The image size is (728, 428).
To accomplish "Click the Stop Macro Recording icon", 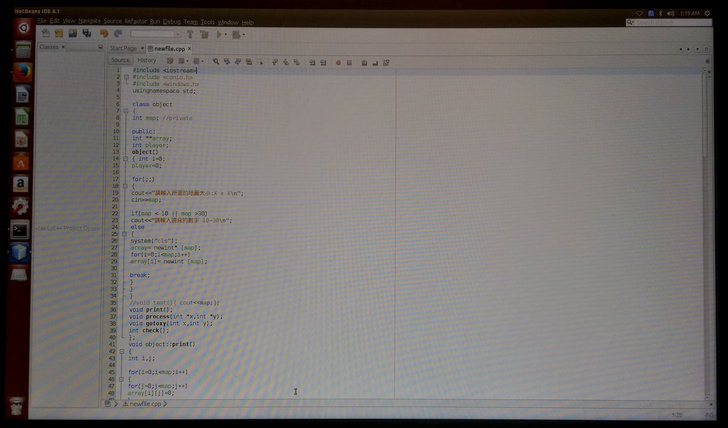I will 349,63.
